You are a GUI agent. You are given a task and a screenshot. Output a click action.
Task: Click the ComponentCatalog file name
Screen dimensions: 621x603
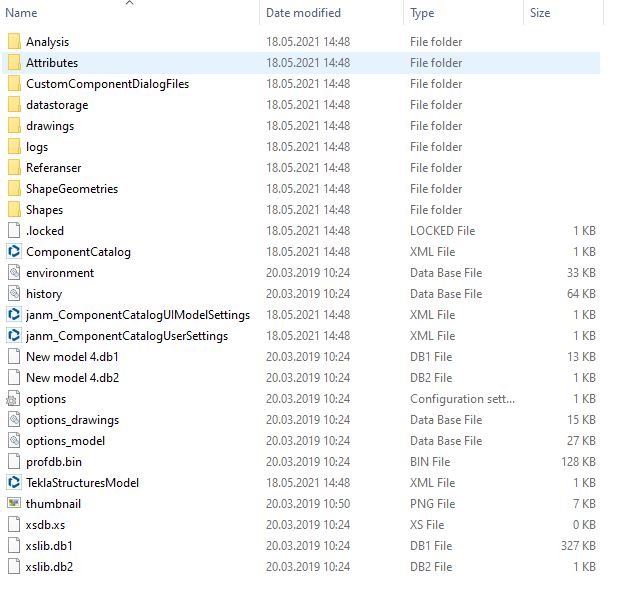point(78,252)
